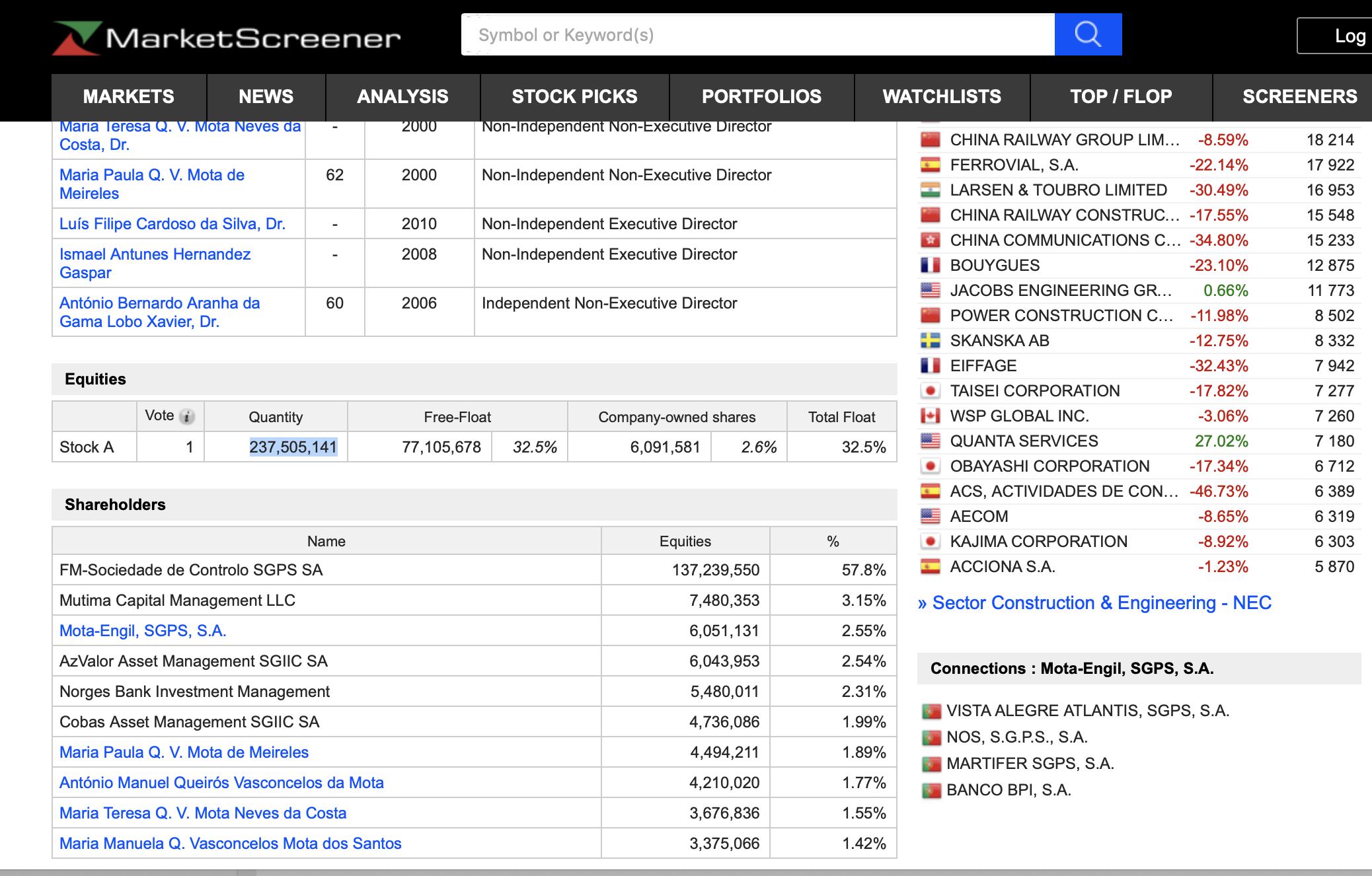Click the blue search magnifier button
Screen dimensions: 1372x876
tap(1087, 34)
